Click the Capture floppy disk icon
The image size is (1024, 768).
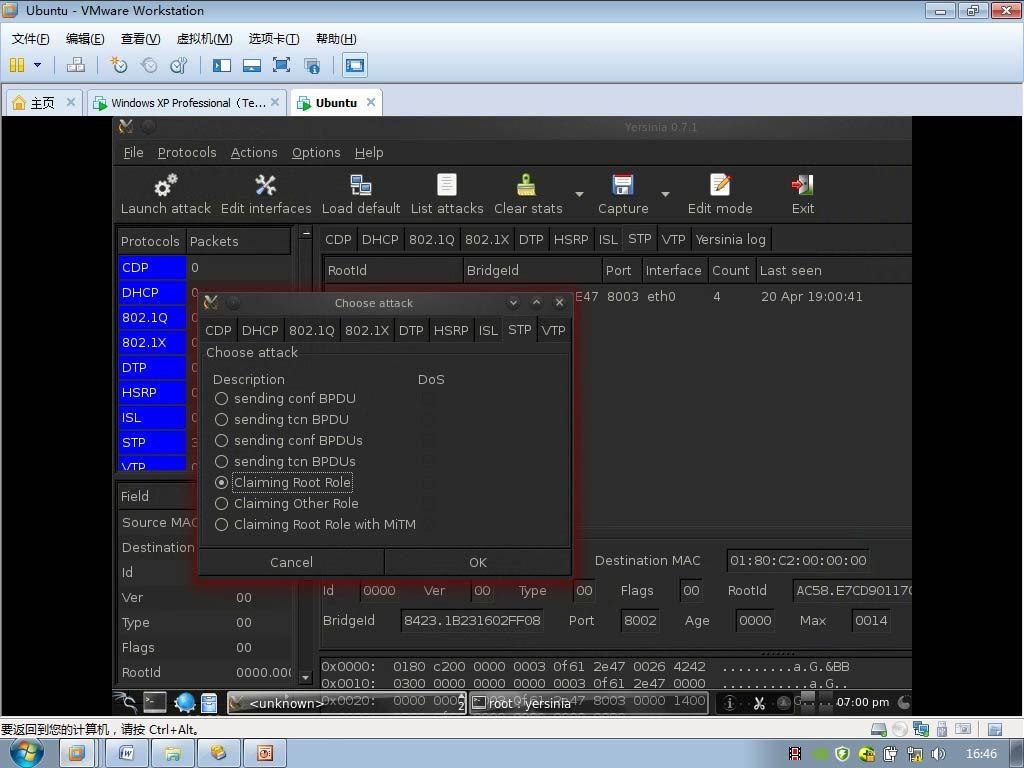coord(622,185)
